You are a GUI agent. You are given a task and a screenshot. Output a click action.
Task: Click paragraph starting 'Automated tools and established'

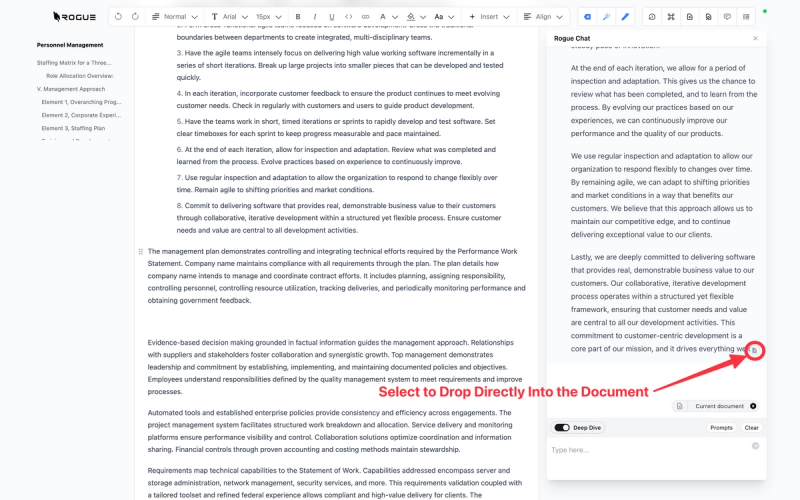click(330, 431)
